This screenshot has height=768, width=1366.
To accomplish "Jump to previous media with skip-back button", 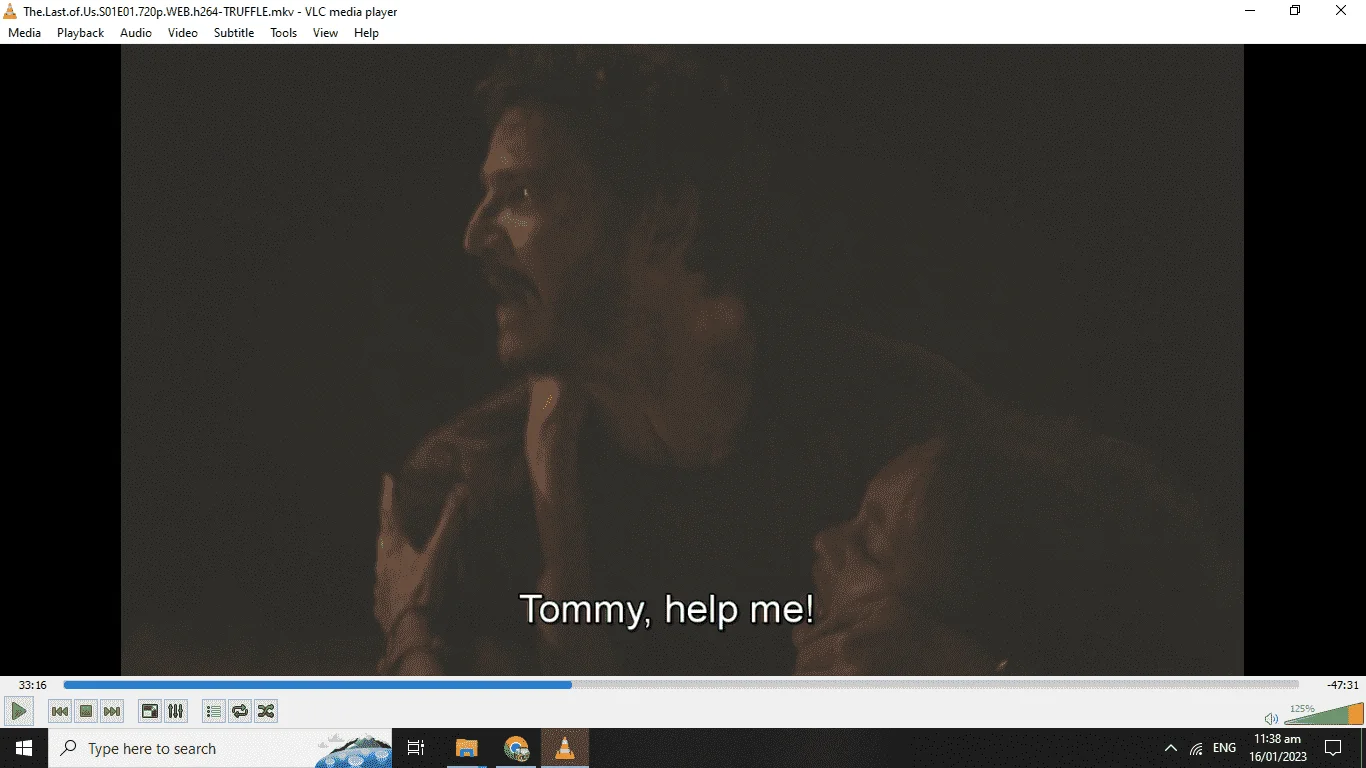I will click(x=60, y=711).
